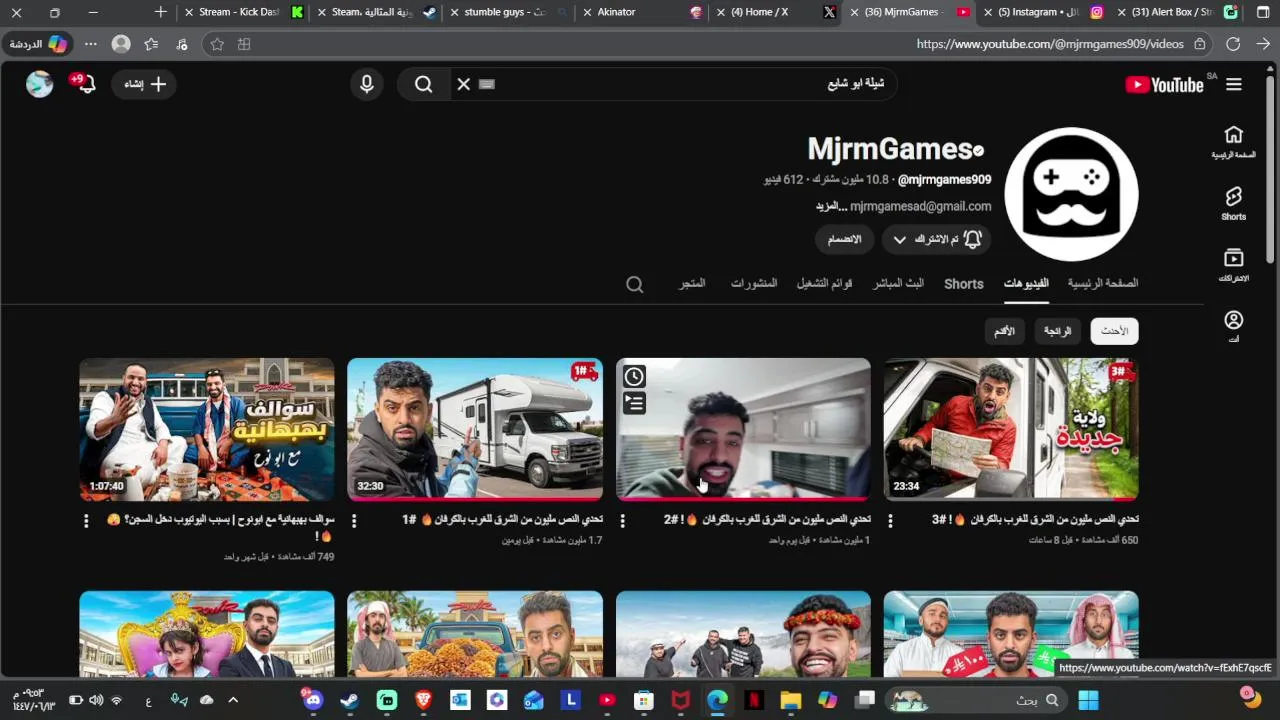Open Steam from the taskbar
The image size is (1280, 720).
(x=349, y=701)
